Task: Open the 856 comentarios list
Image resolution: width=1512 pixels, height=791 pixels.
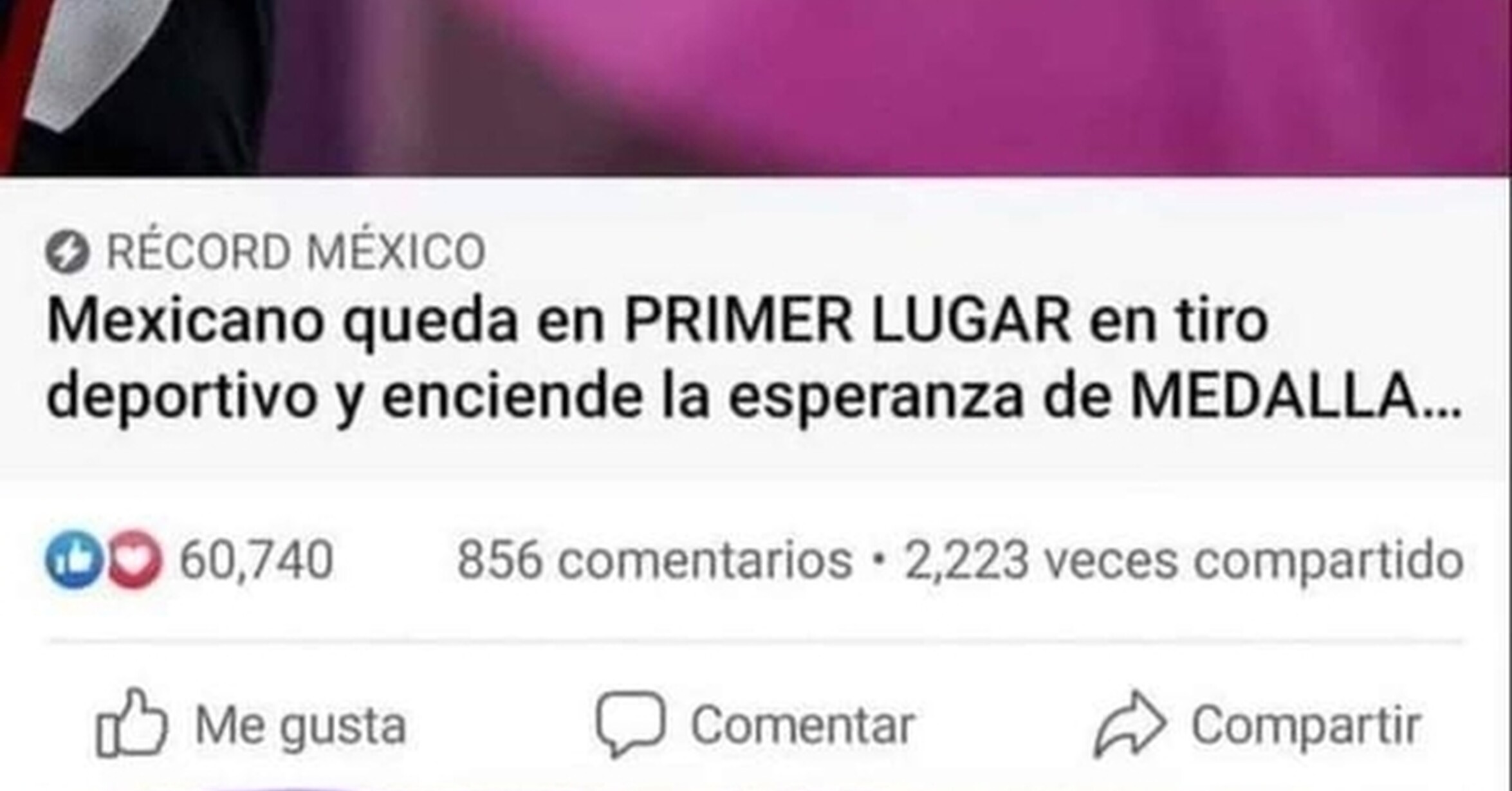Action: [x=654, y=560]
